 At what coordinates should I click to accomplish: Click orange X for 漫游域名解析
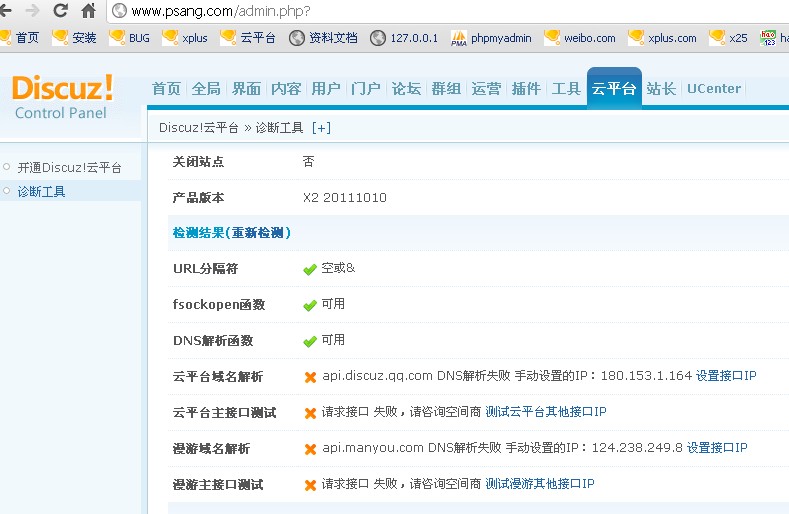click(310, 449)
